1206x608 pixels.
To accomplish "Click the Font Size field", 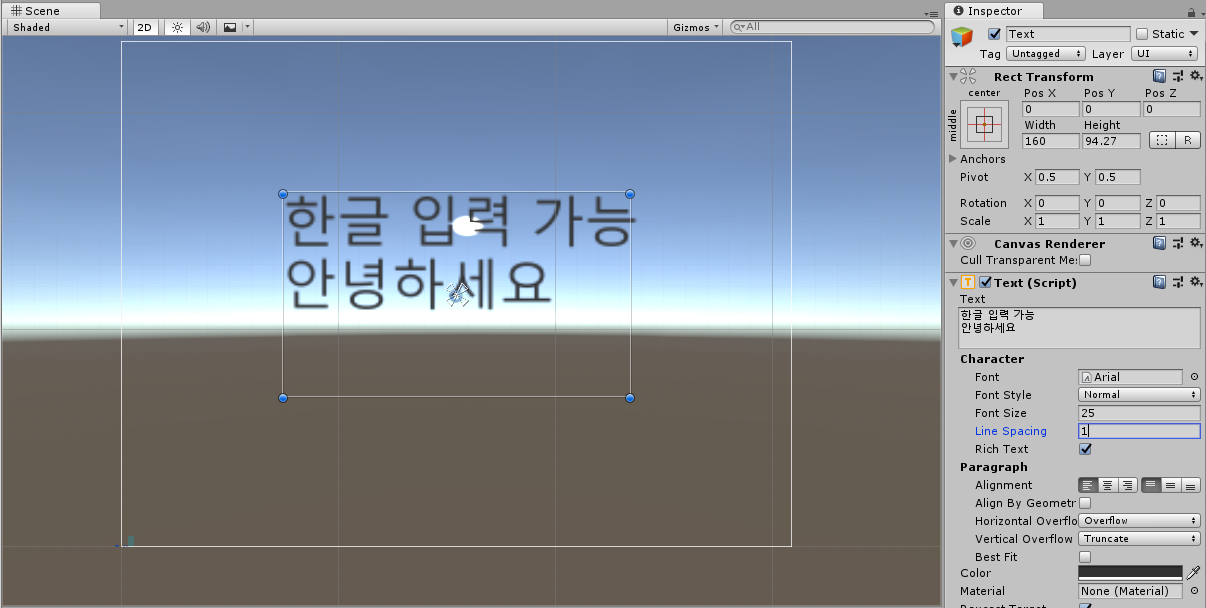I will point(1140,413).
